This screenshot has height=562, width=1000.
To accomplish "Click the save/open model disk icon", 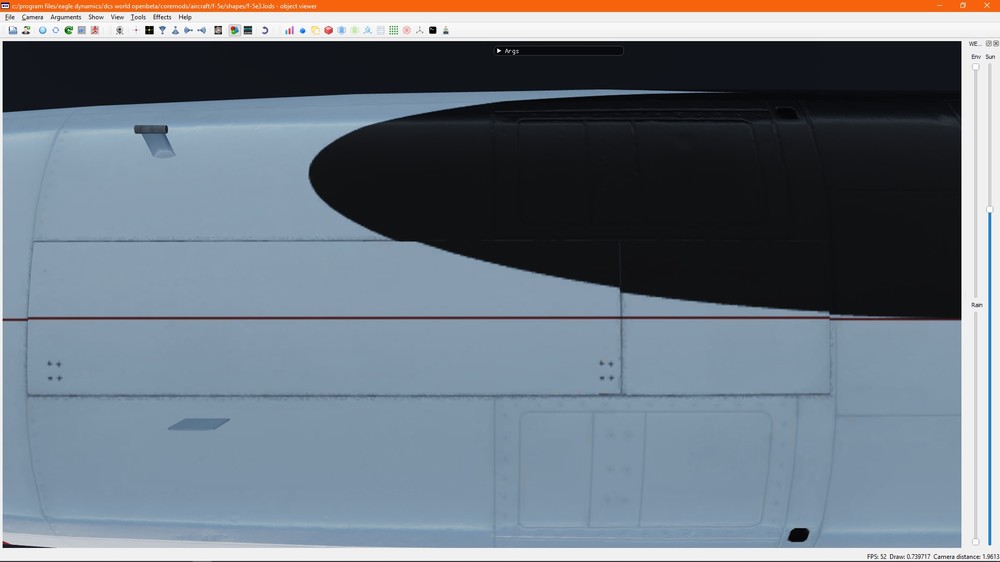I will point(13,30).
